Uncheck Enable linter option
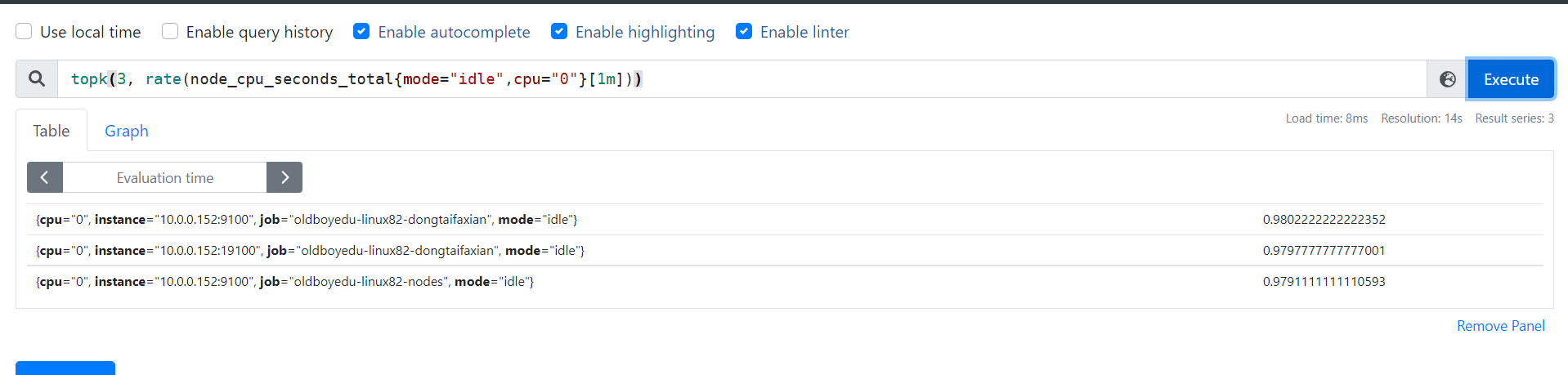The image size is (1568, 375). (x=744, y=32)
